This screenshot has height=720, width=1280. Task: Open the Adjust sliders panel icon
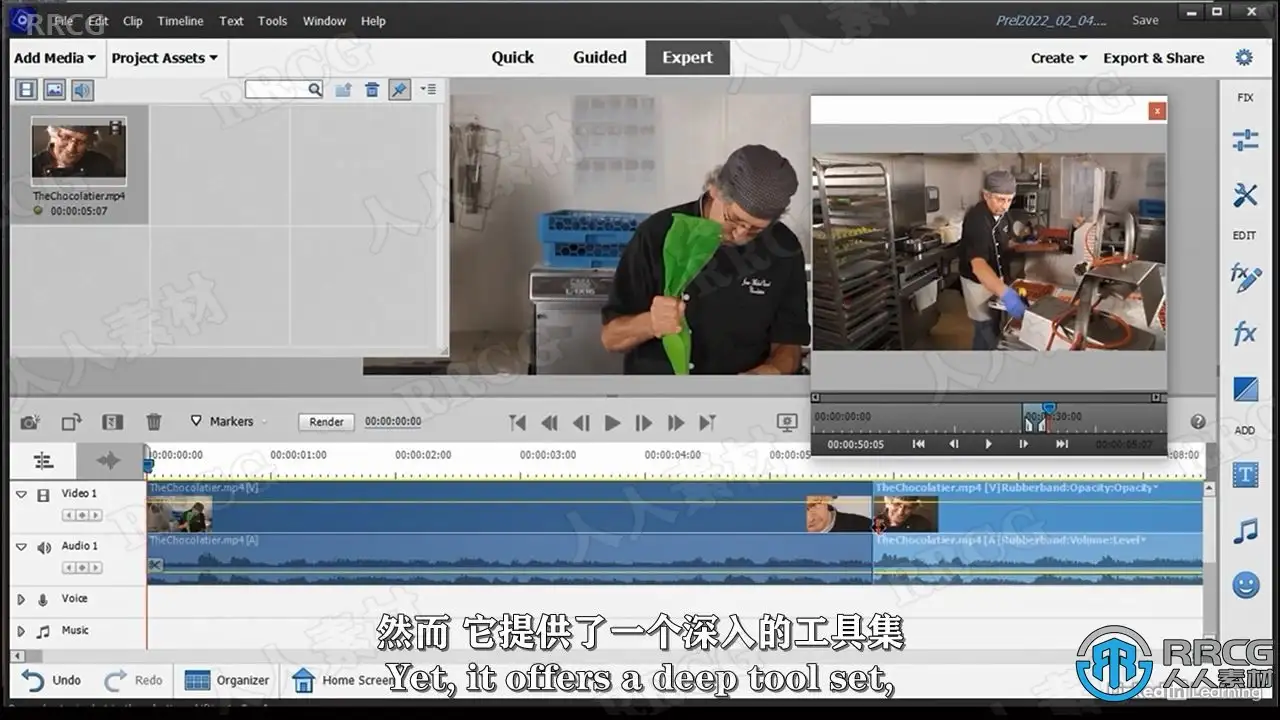[1245, 141]
